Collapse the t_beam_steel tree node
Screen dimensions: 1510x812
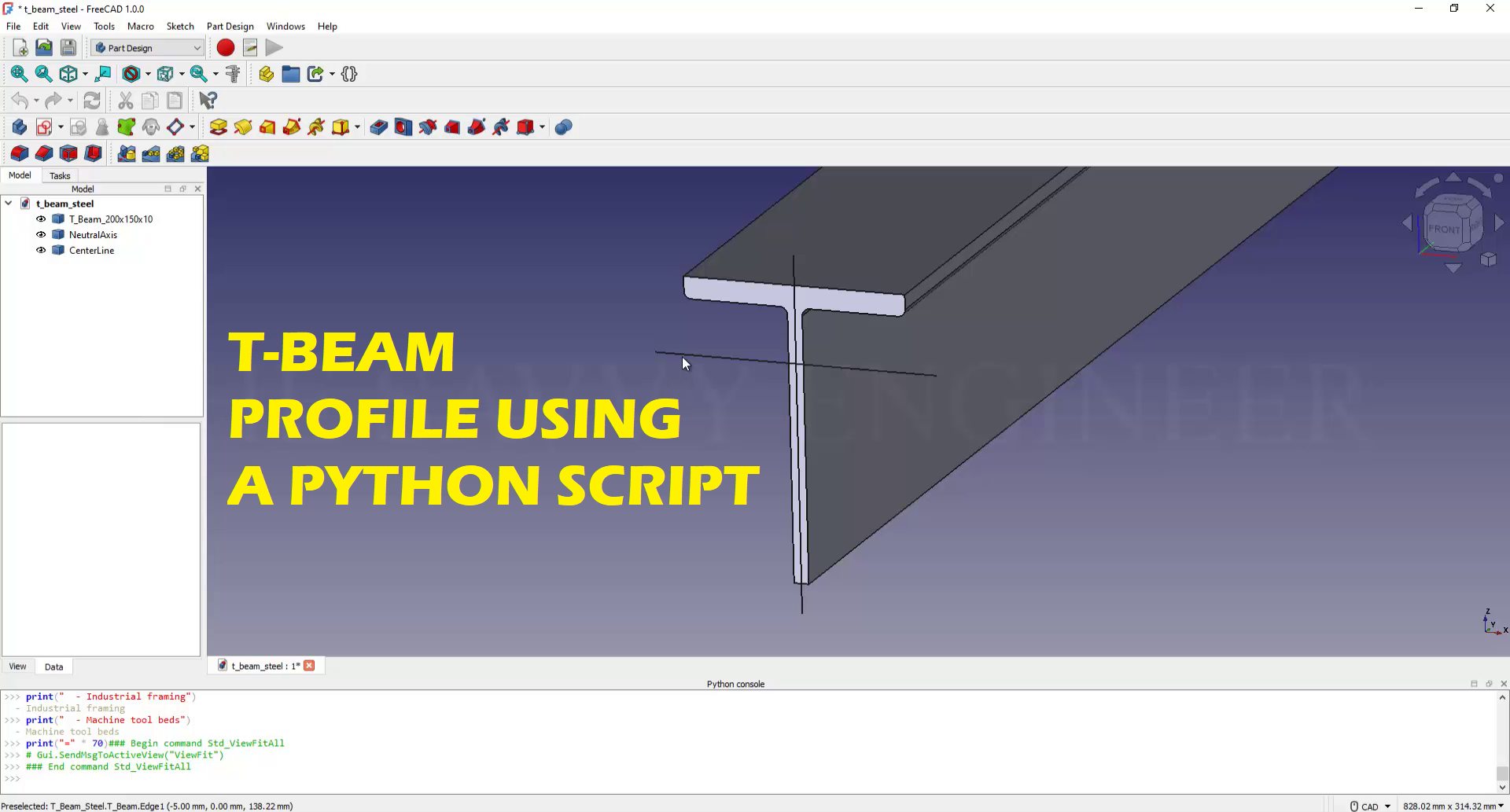(x=9, y=204)
